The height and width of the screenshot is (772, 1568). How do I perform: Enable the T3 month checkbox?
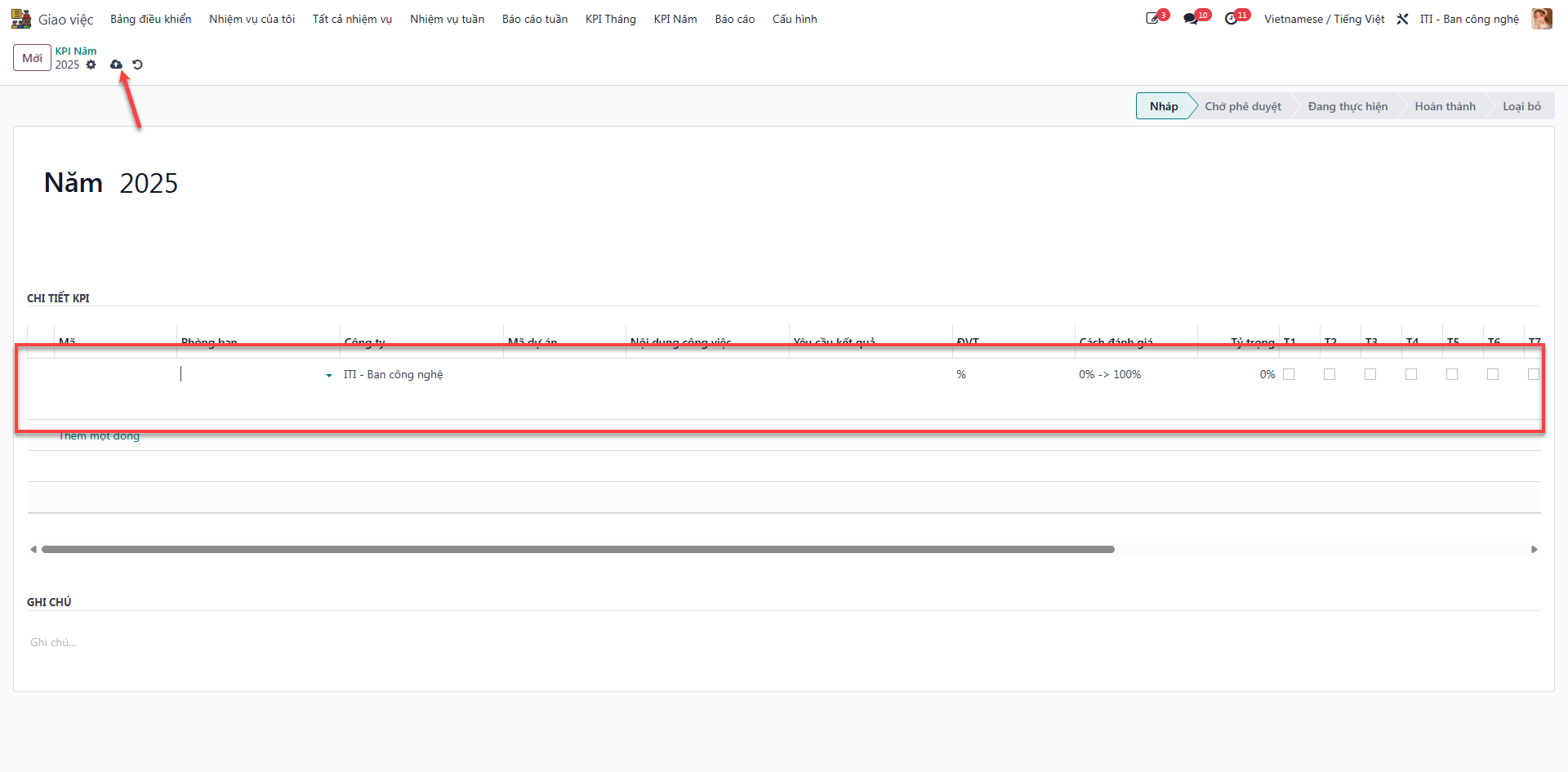click(1370, 374)
